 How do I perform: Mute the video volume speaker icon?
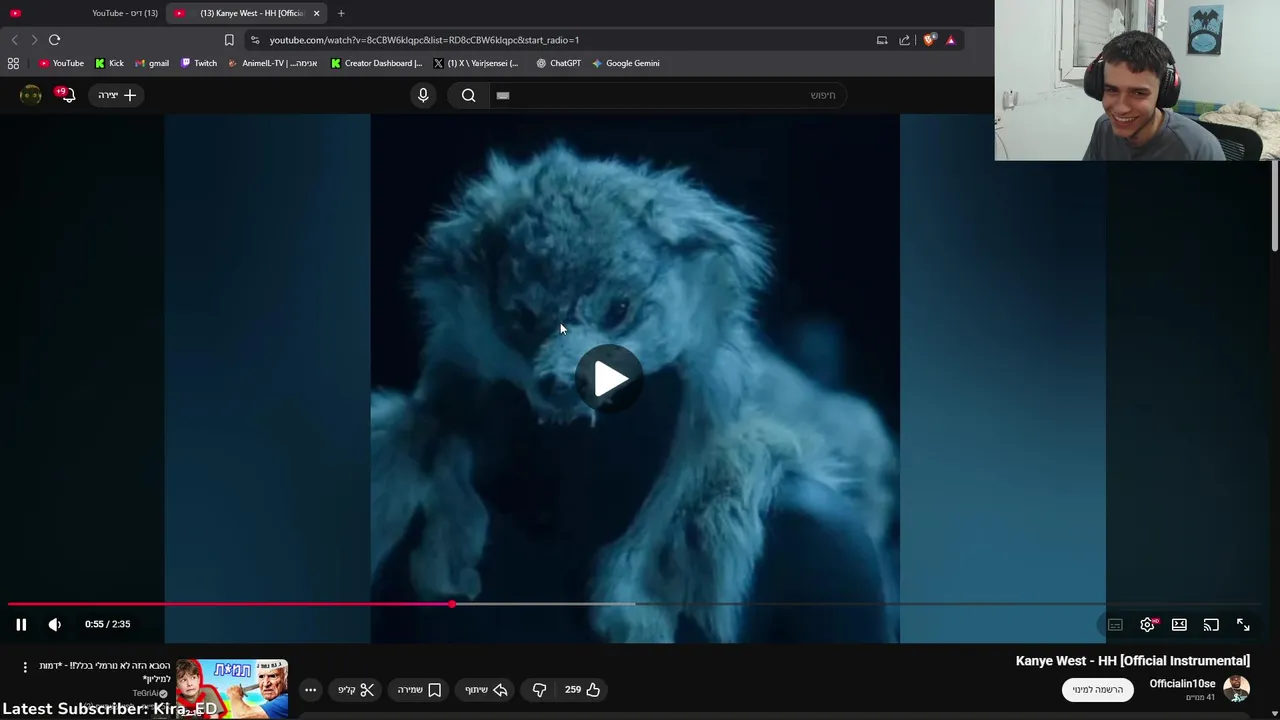[55, 624]
